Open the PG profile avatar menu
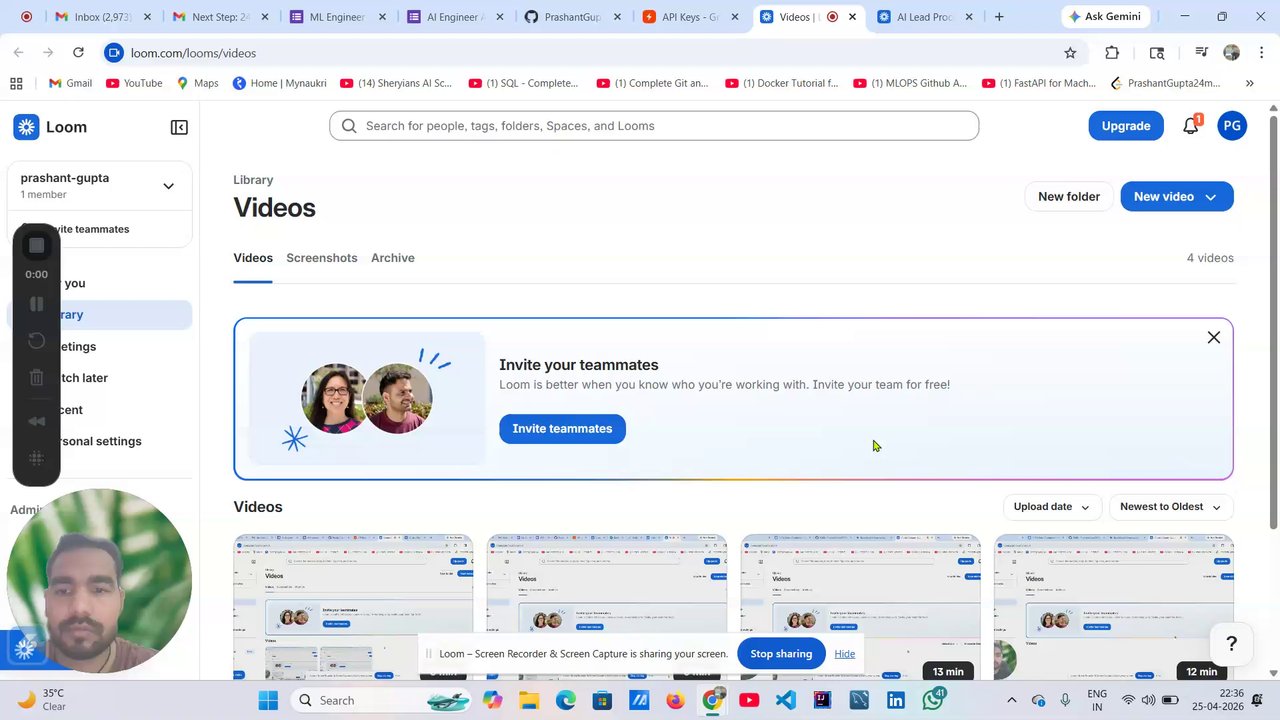Screen dimensions: 1280x720 [1232, 126]
